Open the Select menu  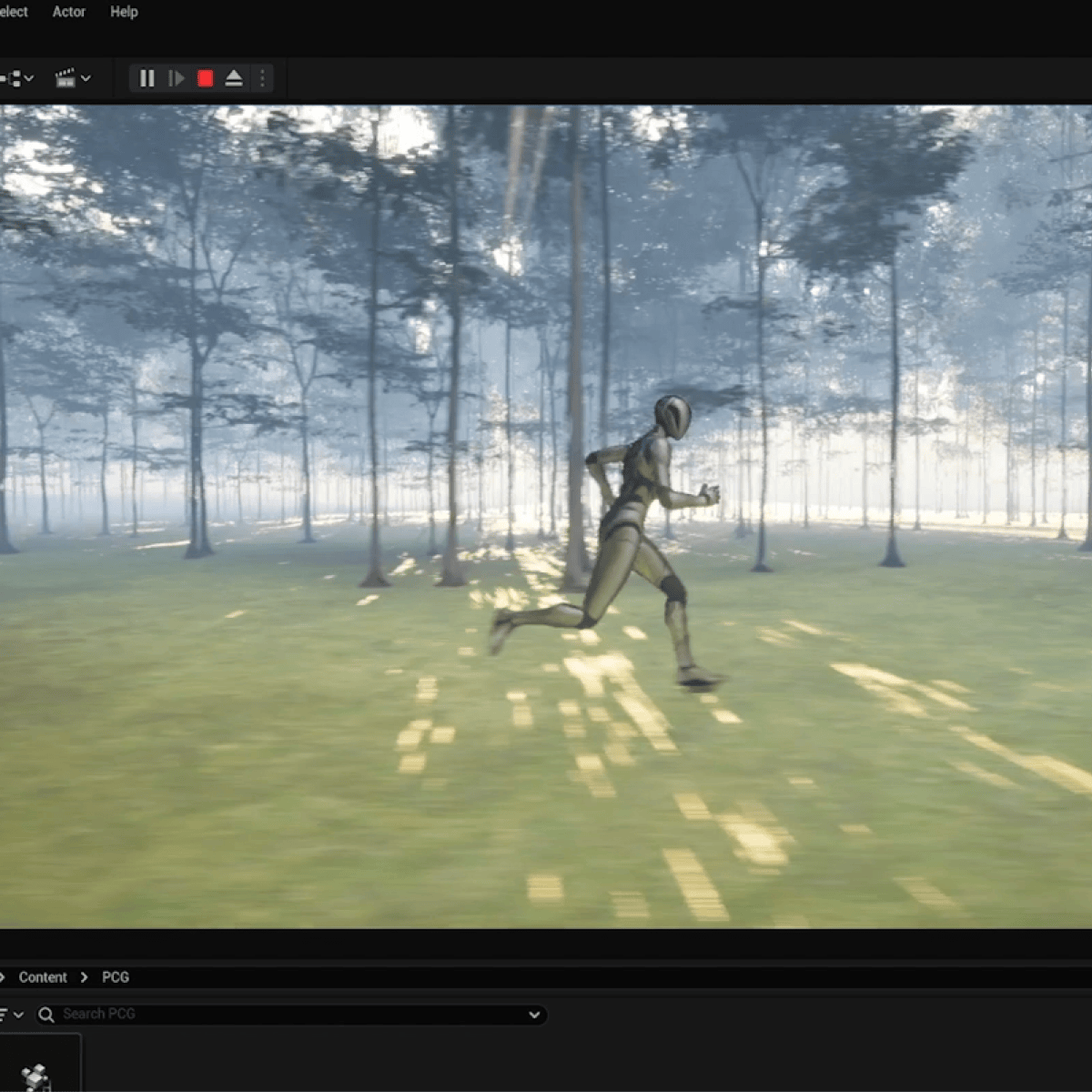click(11, 12)
